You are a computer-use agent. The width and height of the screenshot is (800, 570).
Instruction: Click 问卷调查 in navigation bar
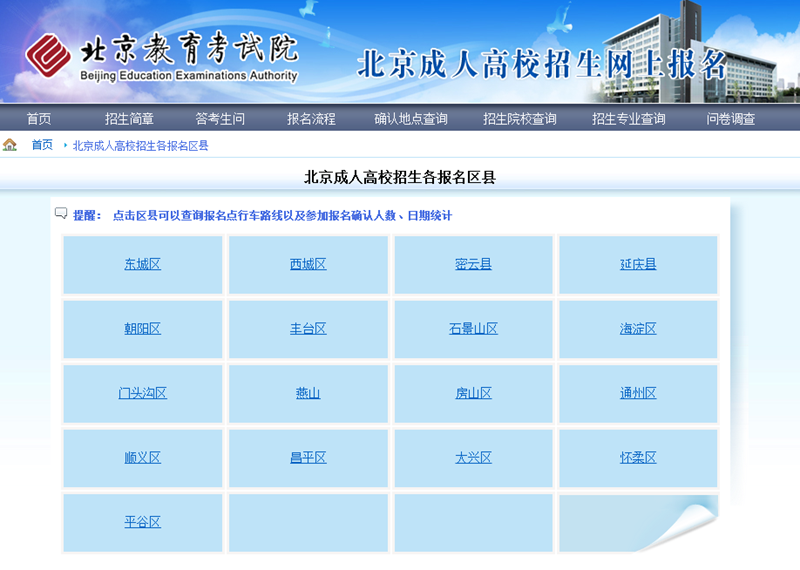tap(731, 119)
